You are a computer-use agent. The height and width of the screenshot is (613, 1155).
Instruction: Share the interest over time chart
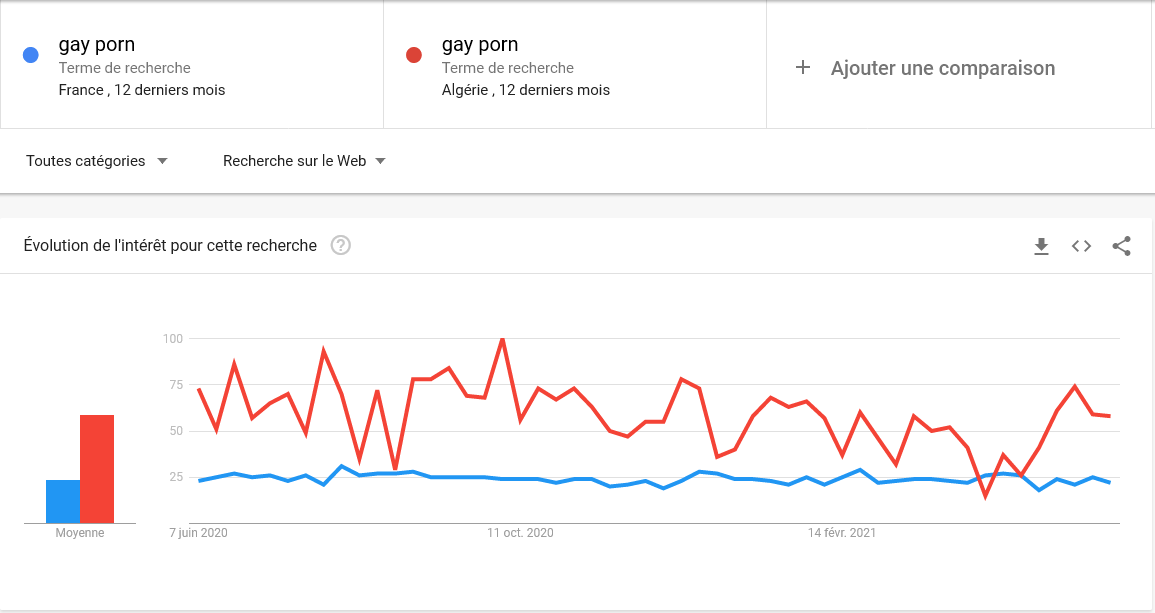[1121, 246]
